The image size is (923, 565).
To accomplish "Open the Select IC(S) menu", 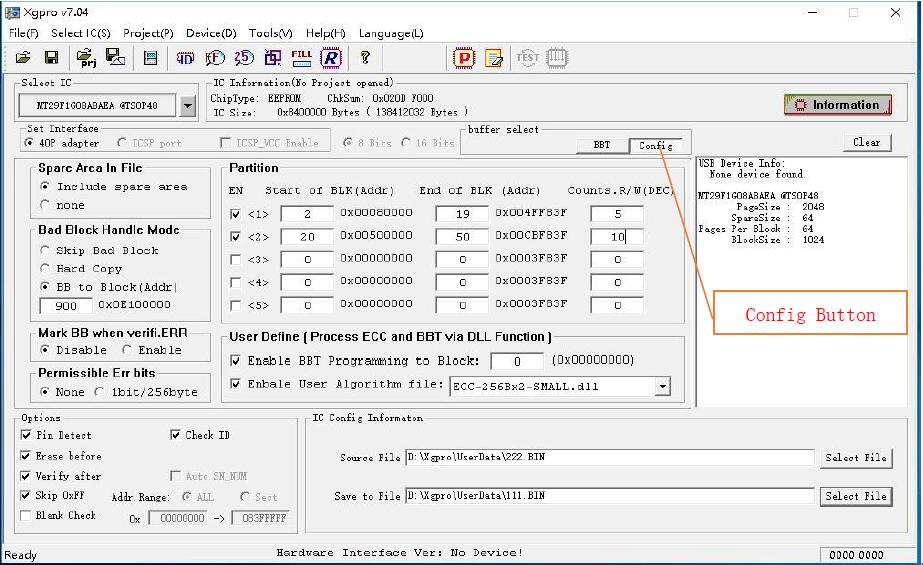I will (x=81, y=33).
